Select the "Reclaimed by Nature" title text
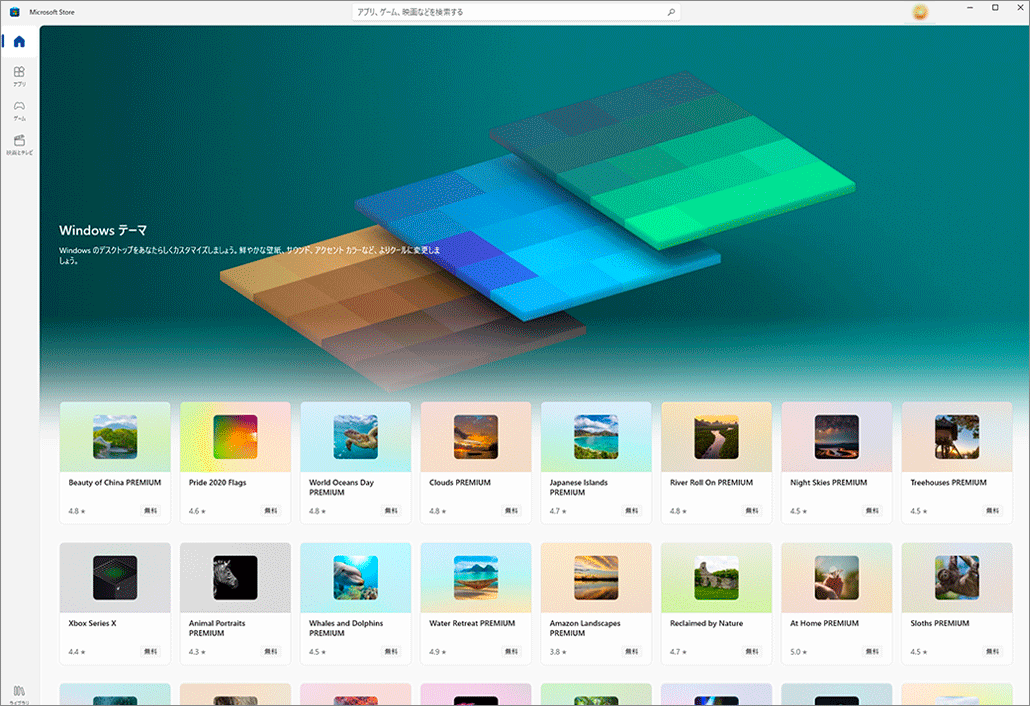 pos(706,623)
